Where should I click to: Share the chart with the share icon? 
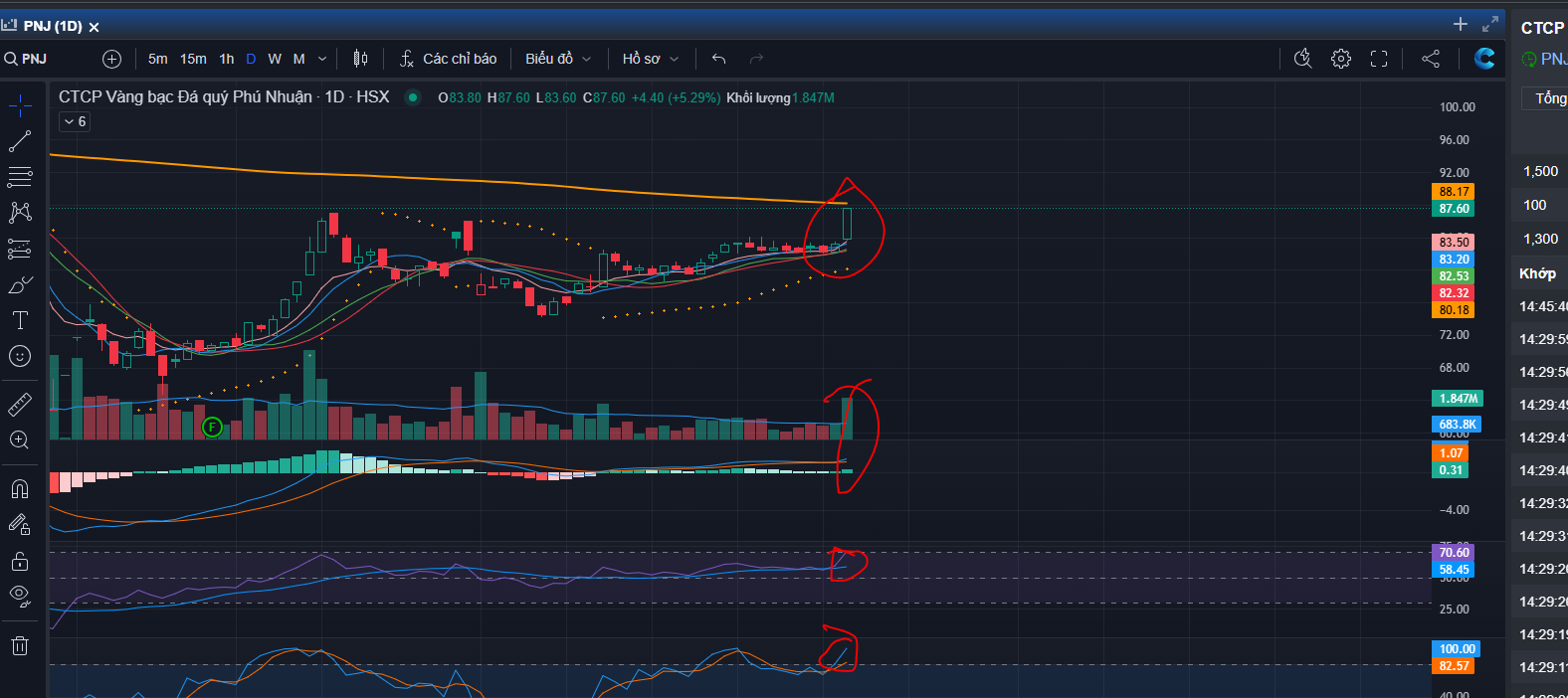coord(1431,59)
